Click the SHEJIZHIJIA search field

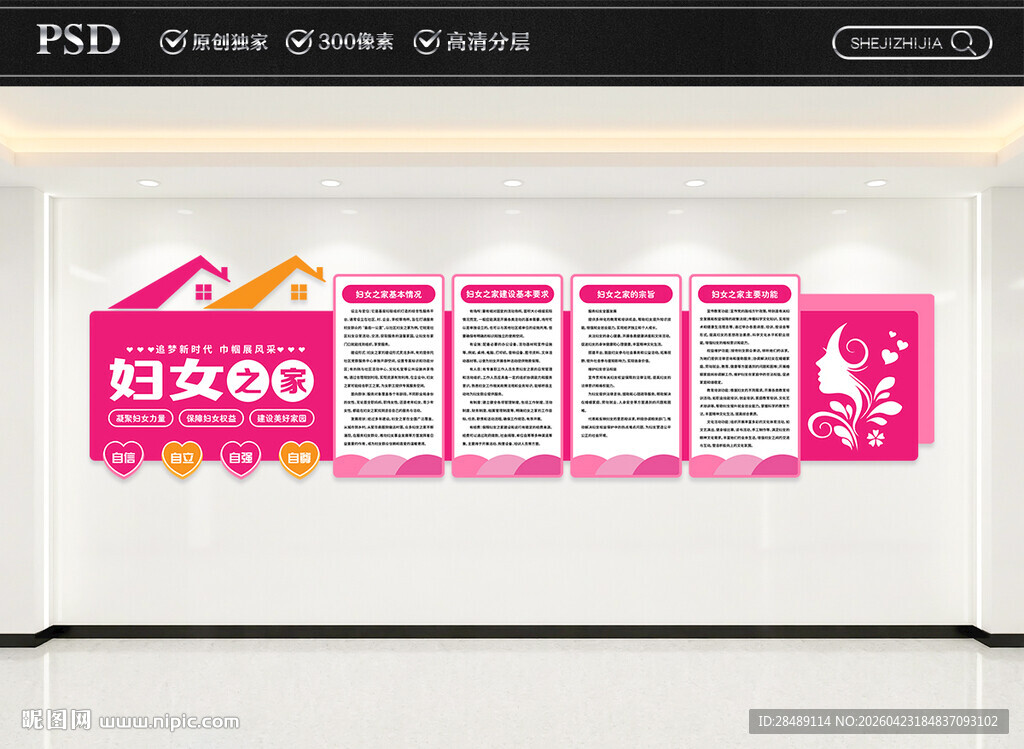[912, 43]
